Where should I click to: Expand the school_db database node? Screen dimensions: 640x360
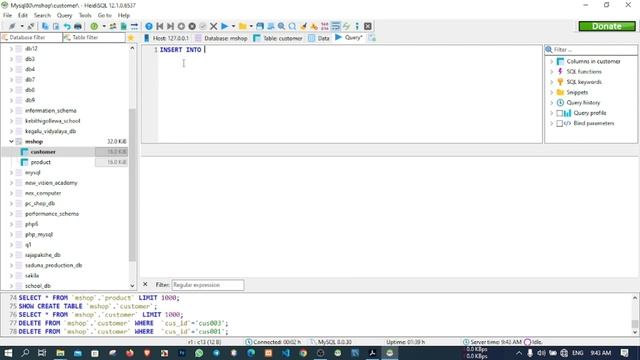[x=11, y=286]
